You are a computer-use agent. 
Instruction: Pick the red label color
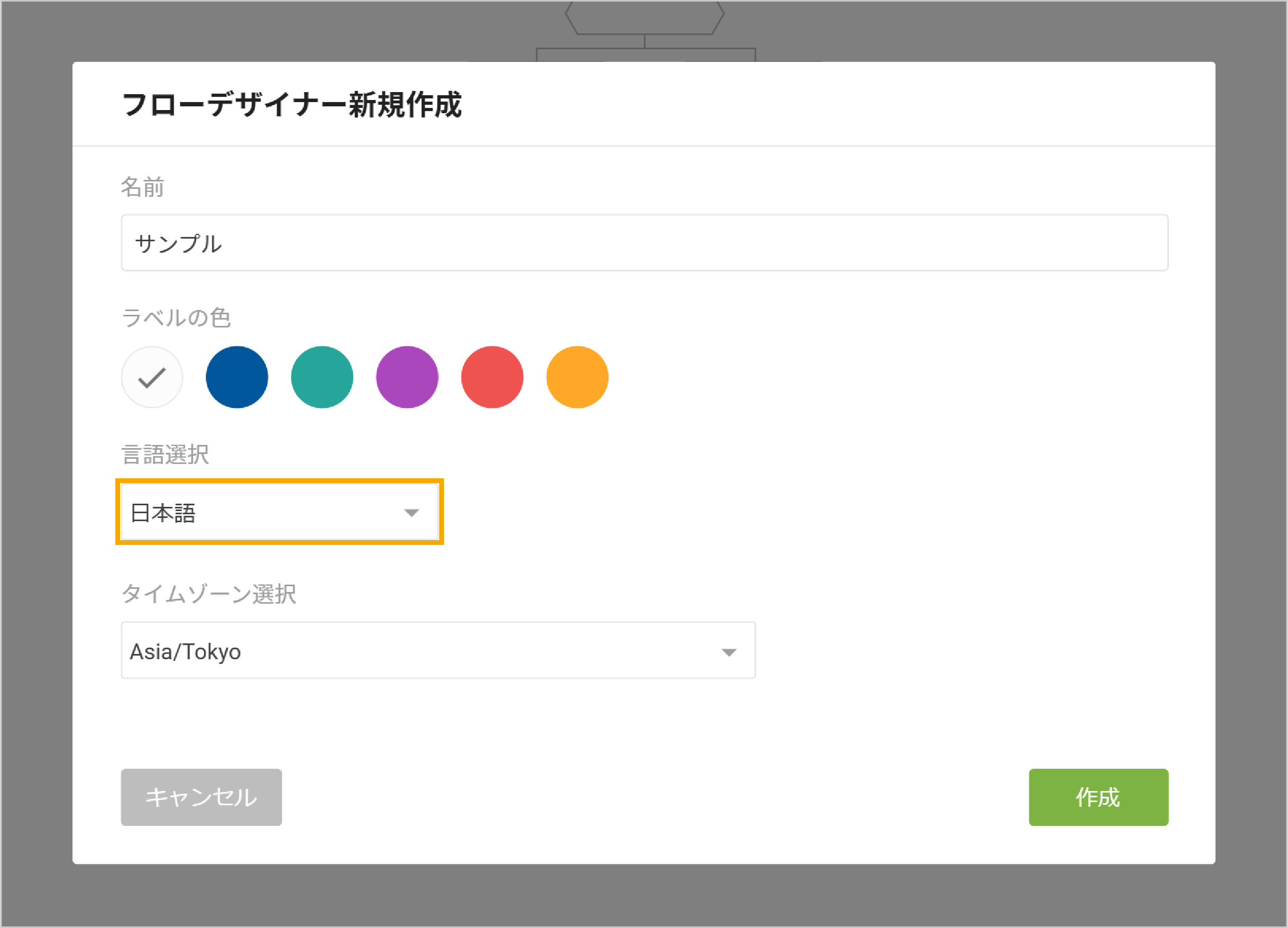(492, 377)
